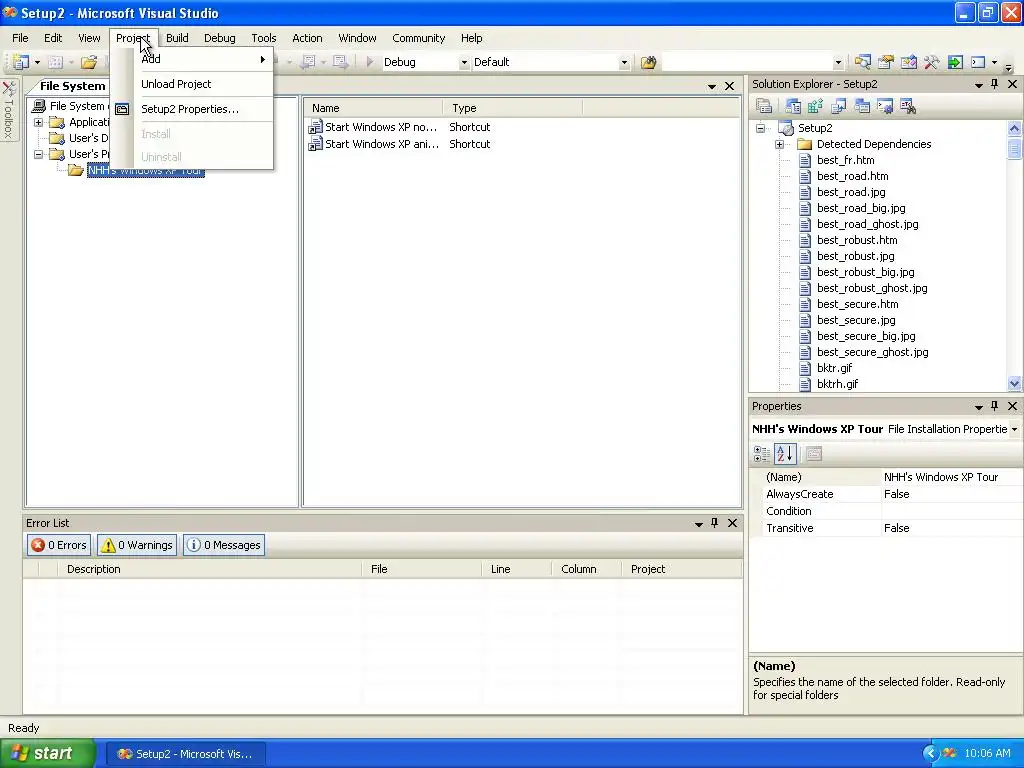Click the Setup2 taskbar button

(x=185, y=754)
